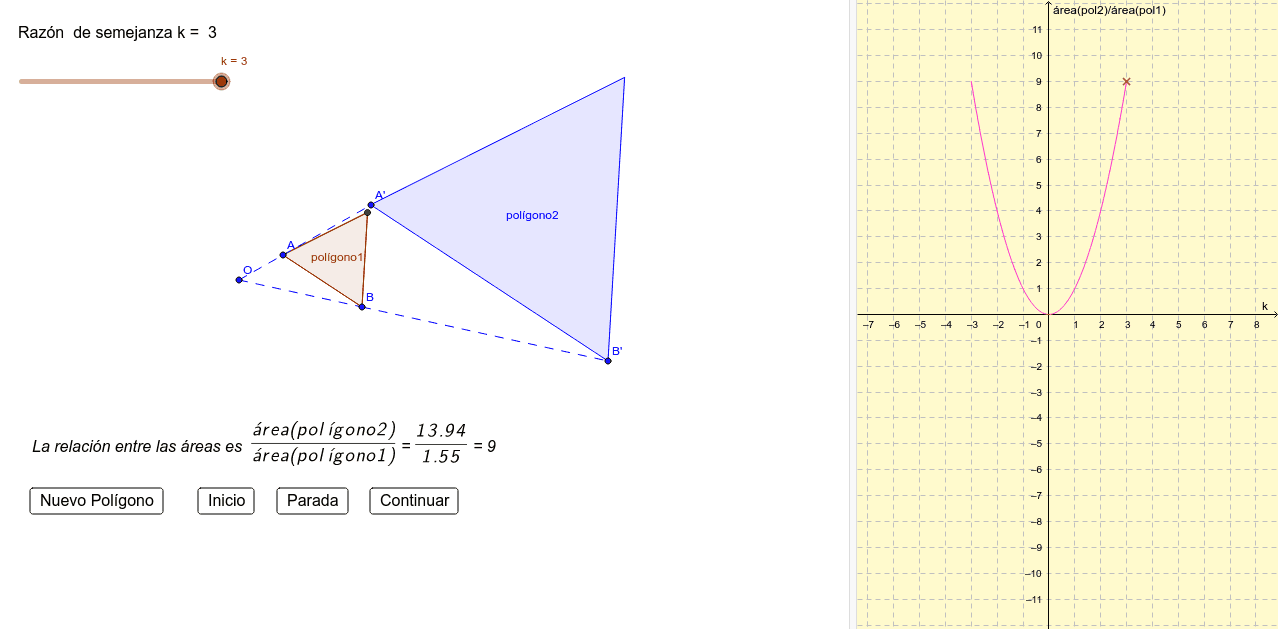This screenshot has height=631, width=1280.
Task: Click the 'Razón de semejanza k = 3' text
Action: point(117,32)
